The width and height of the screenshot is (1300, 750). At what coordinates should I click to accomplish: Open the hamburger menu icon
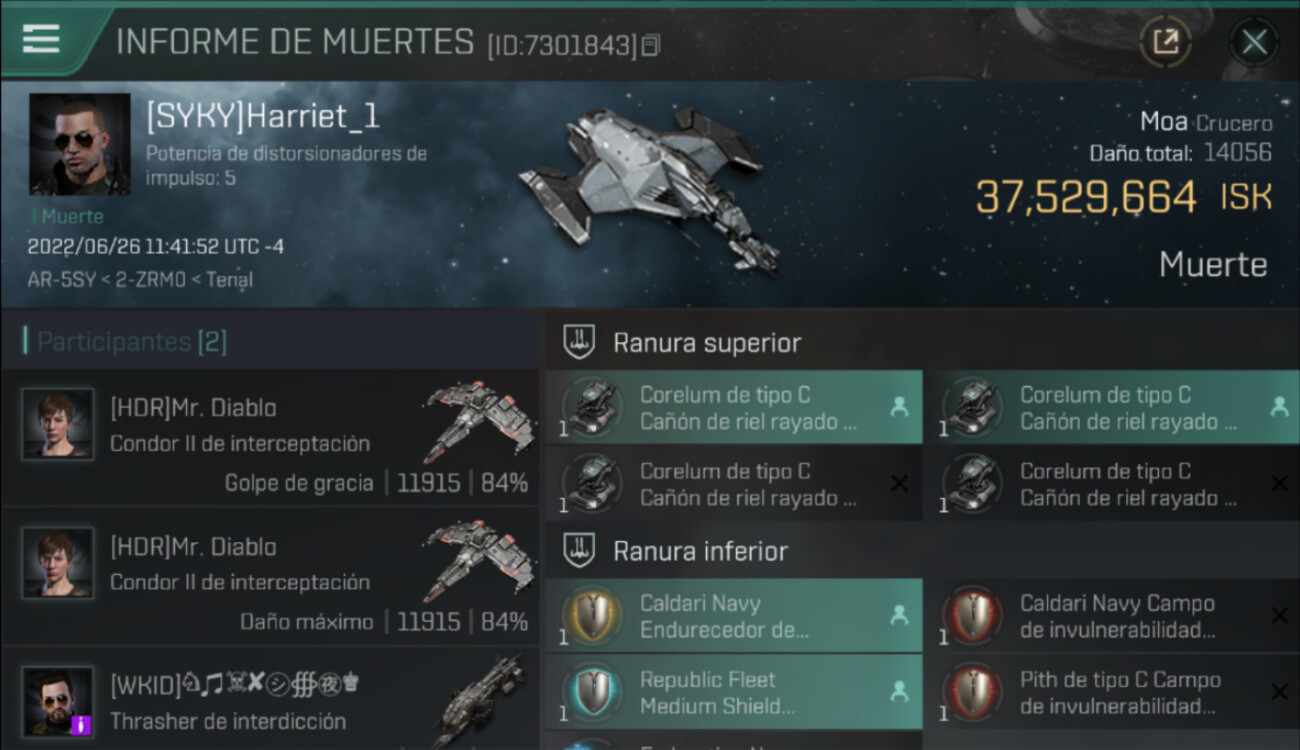41,39
